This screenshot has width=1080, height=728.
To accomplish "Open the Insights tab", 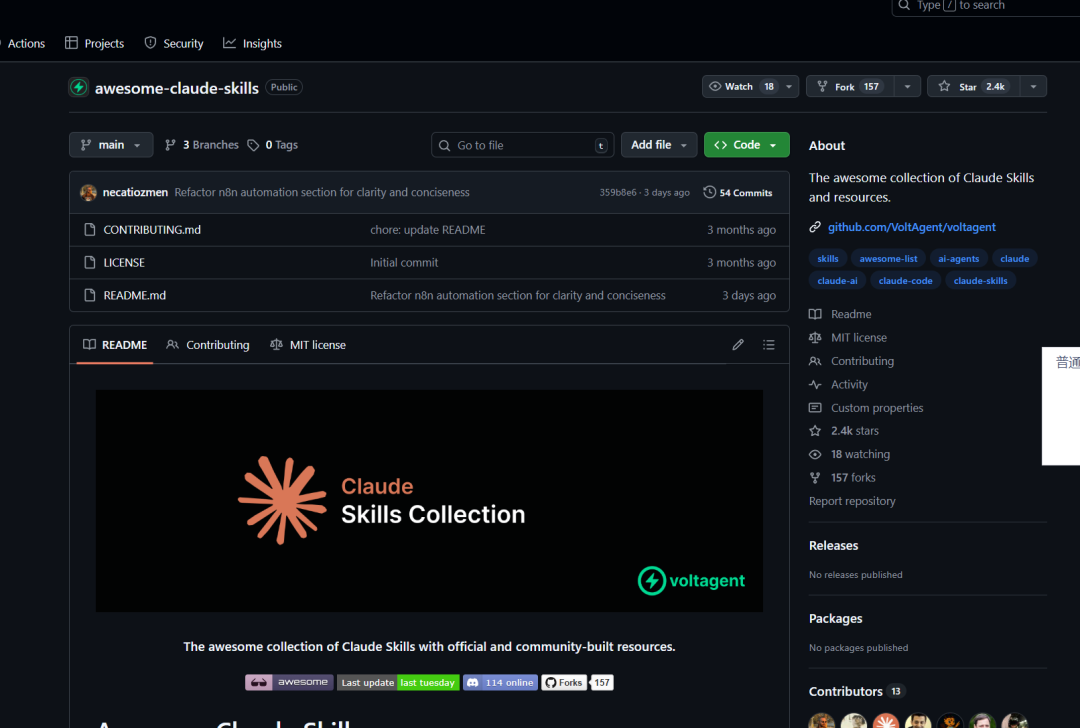I will [252, 43].
